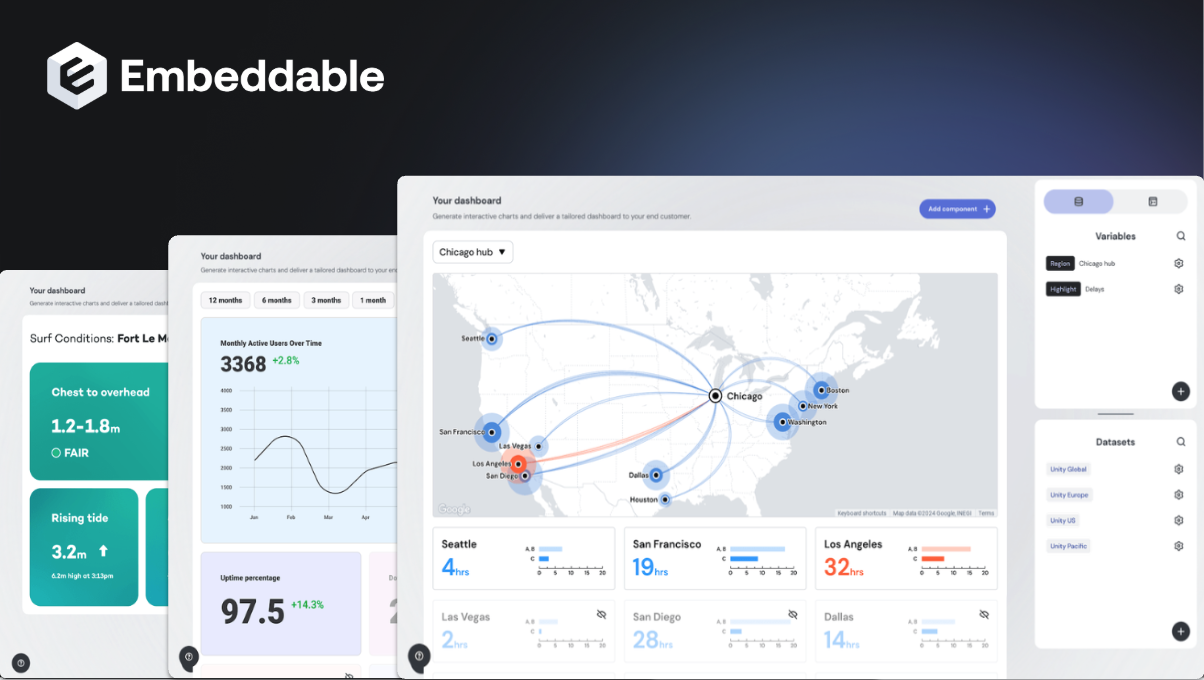This screenshot has width=1204, height=680.
Task: Click the San Diego map marker
Action: click(525, 476)
